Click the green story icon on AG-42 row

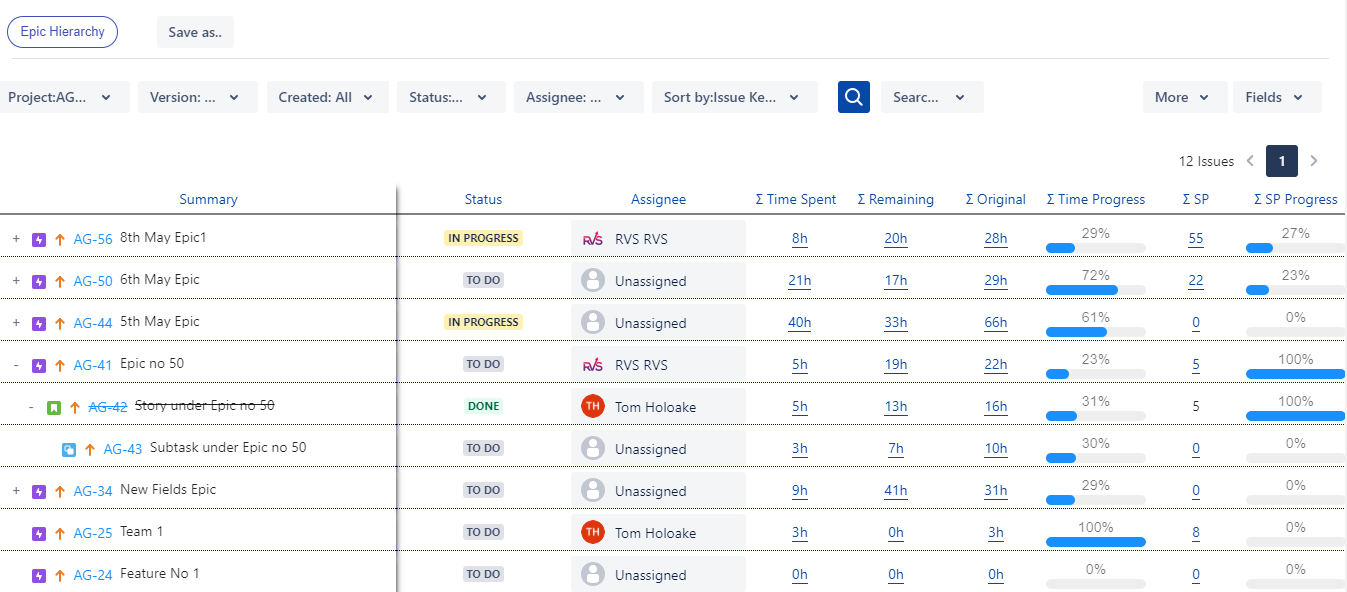52,406
